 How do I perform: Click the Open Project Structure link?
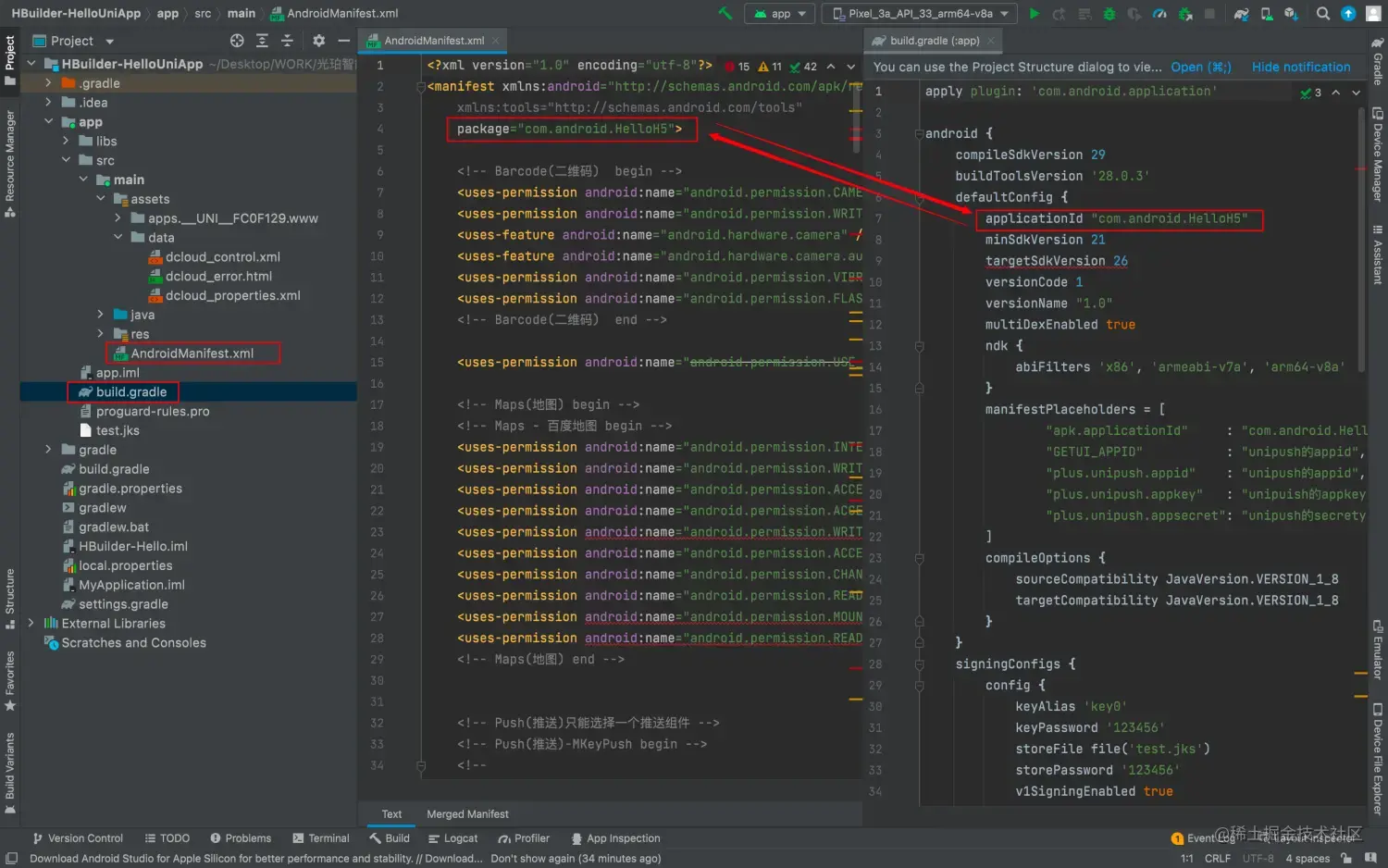(x=1201, y=67)
